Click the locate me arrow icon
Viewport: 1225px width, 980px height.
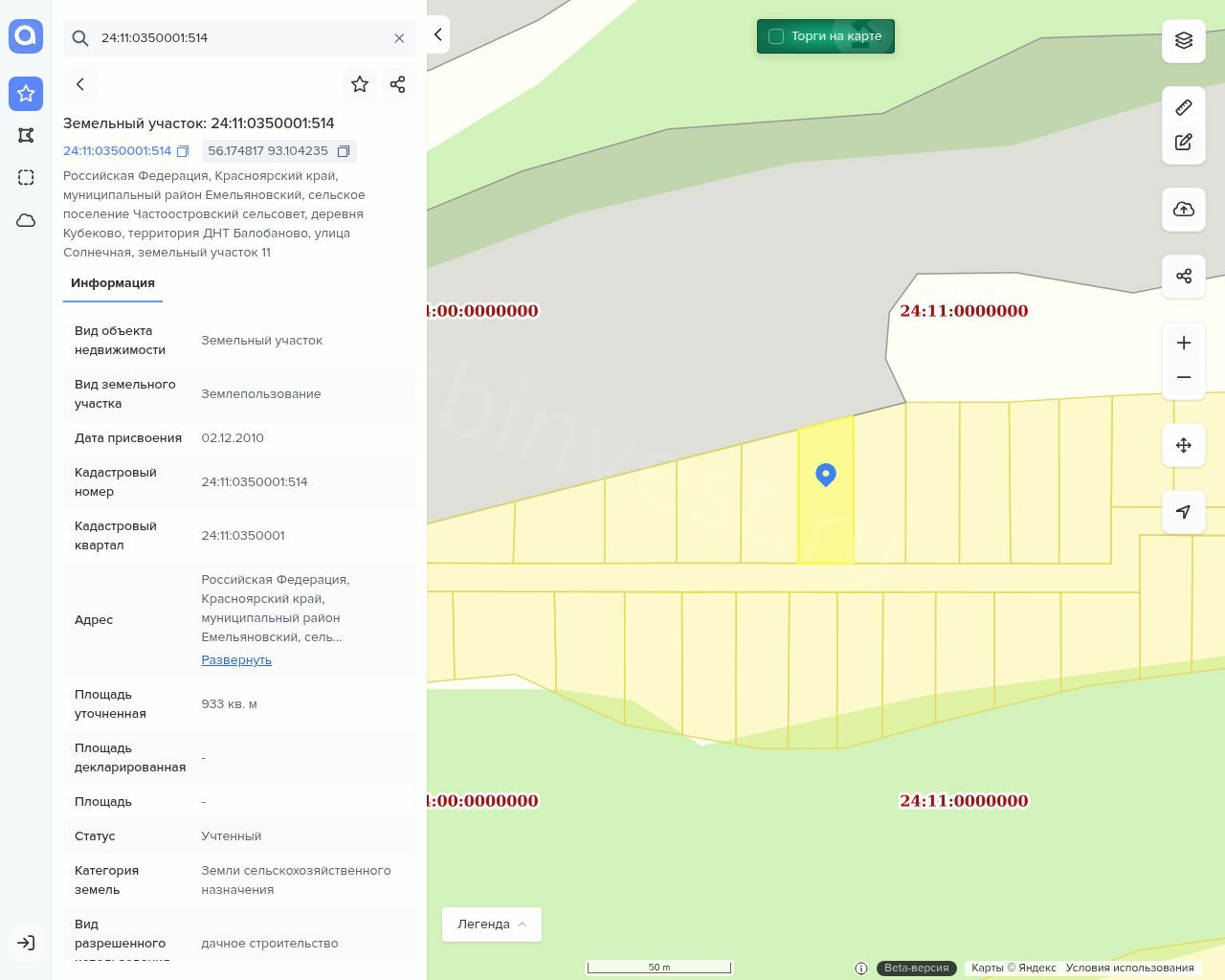tap(1183, 512)
